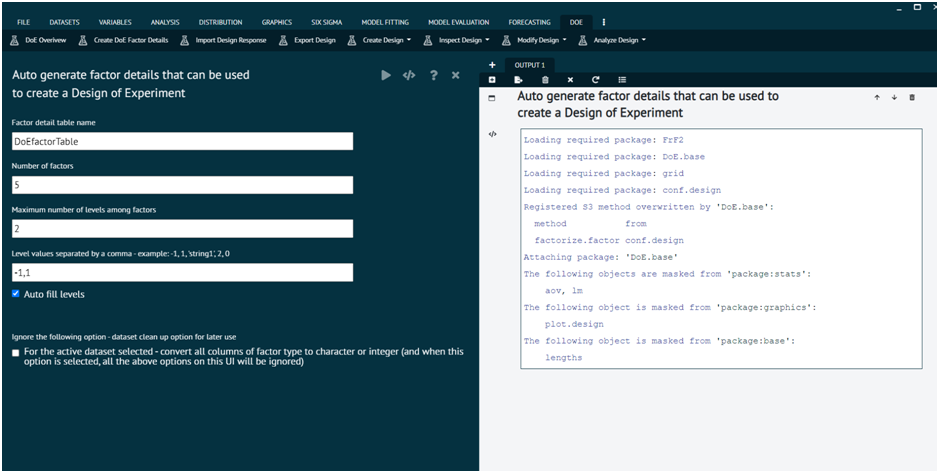
Task: Toggle the Auto fill levels checkbox
Action: pos(16,294)
